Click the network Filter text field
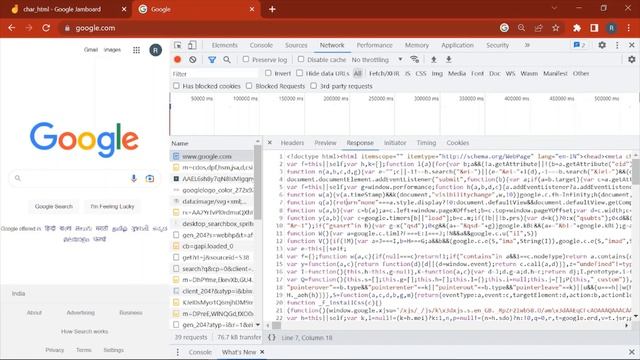The width and height of the screenshot is (640, 360). [215, 74]
